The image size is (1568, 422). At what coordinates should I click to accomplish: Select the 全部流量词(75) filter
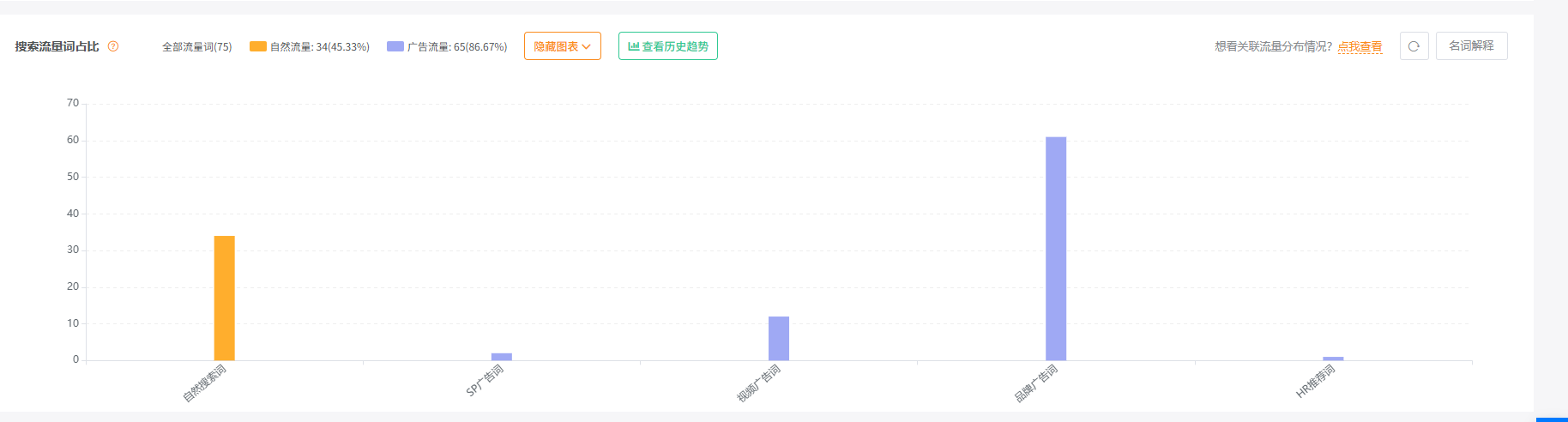pos(197,46)
